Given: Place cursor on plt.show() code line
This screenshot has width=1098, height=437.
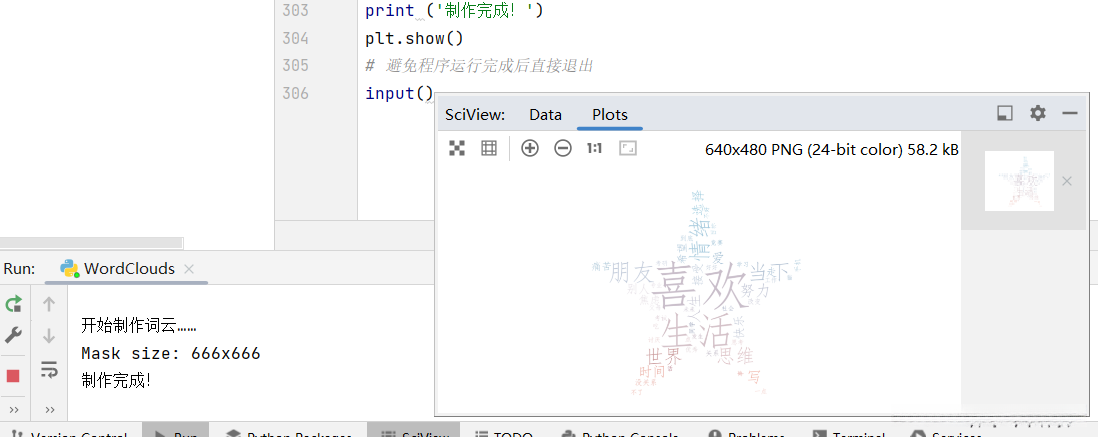Looking at the screenshot, I should [x=414, y=39].
